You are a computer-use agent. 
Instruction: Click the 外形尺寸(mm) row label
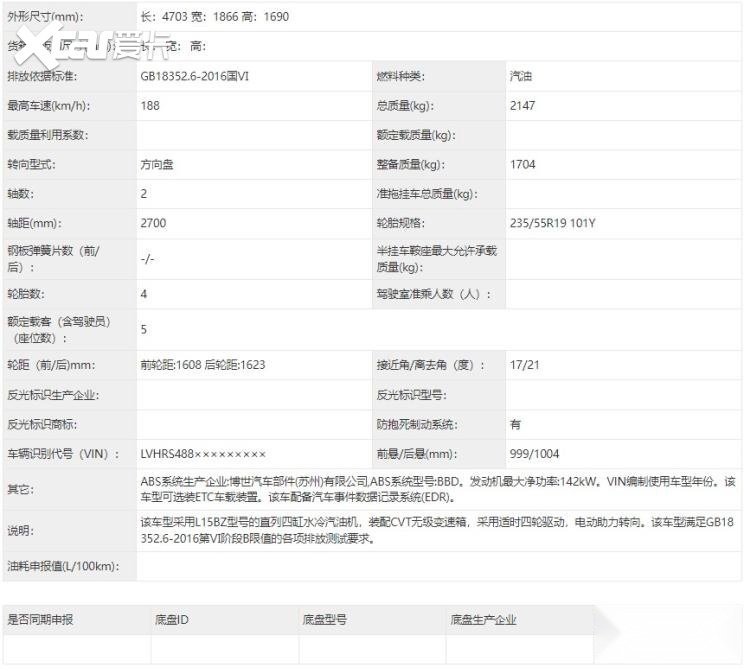[46, 17]
